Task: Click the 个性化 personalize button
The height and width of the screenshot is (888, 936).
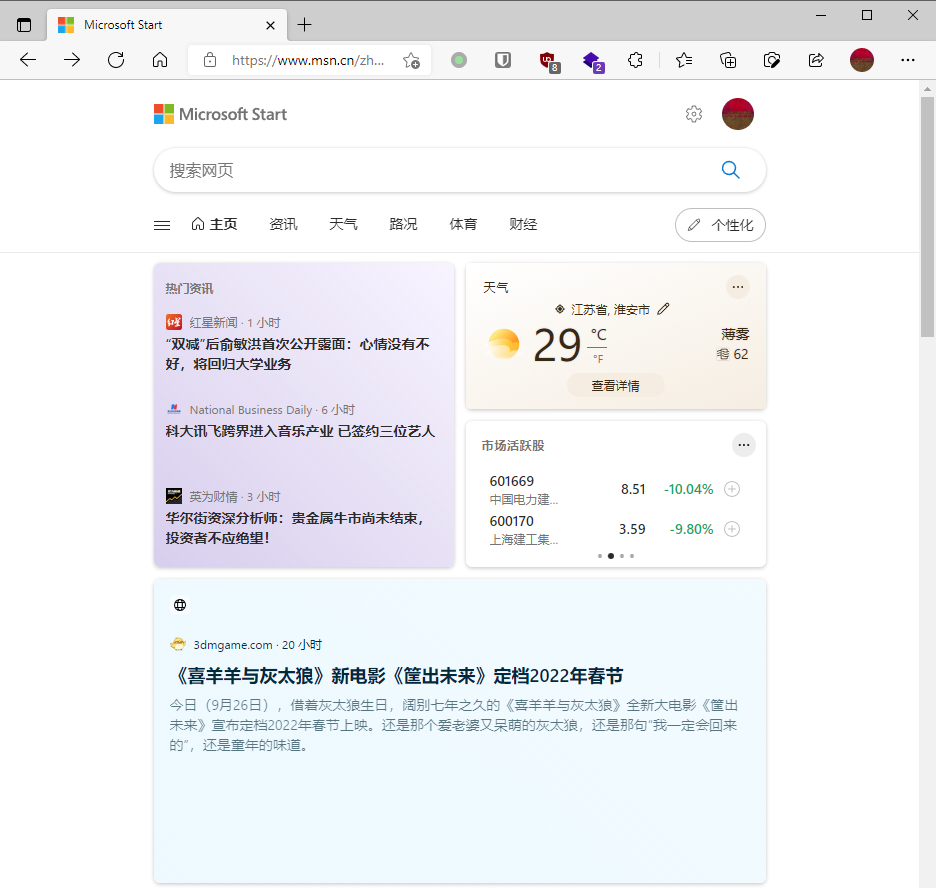Action: point(720,225)
